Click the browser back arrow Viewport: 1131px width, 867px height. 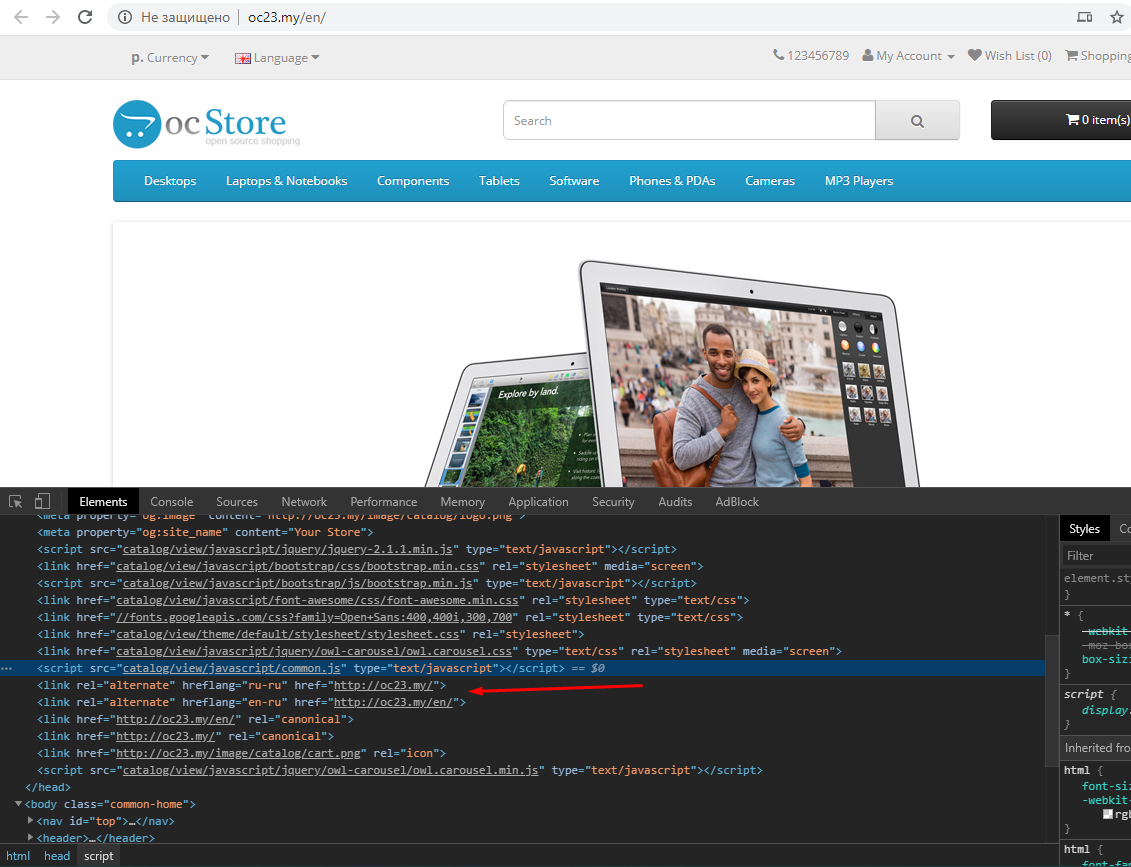point(21,17)
